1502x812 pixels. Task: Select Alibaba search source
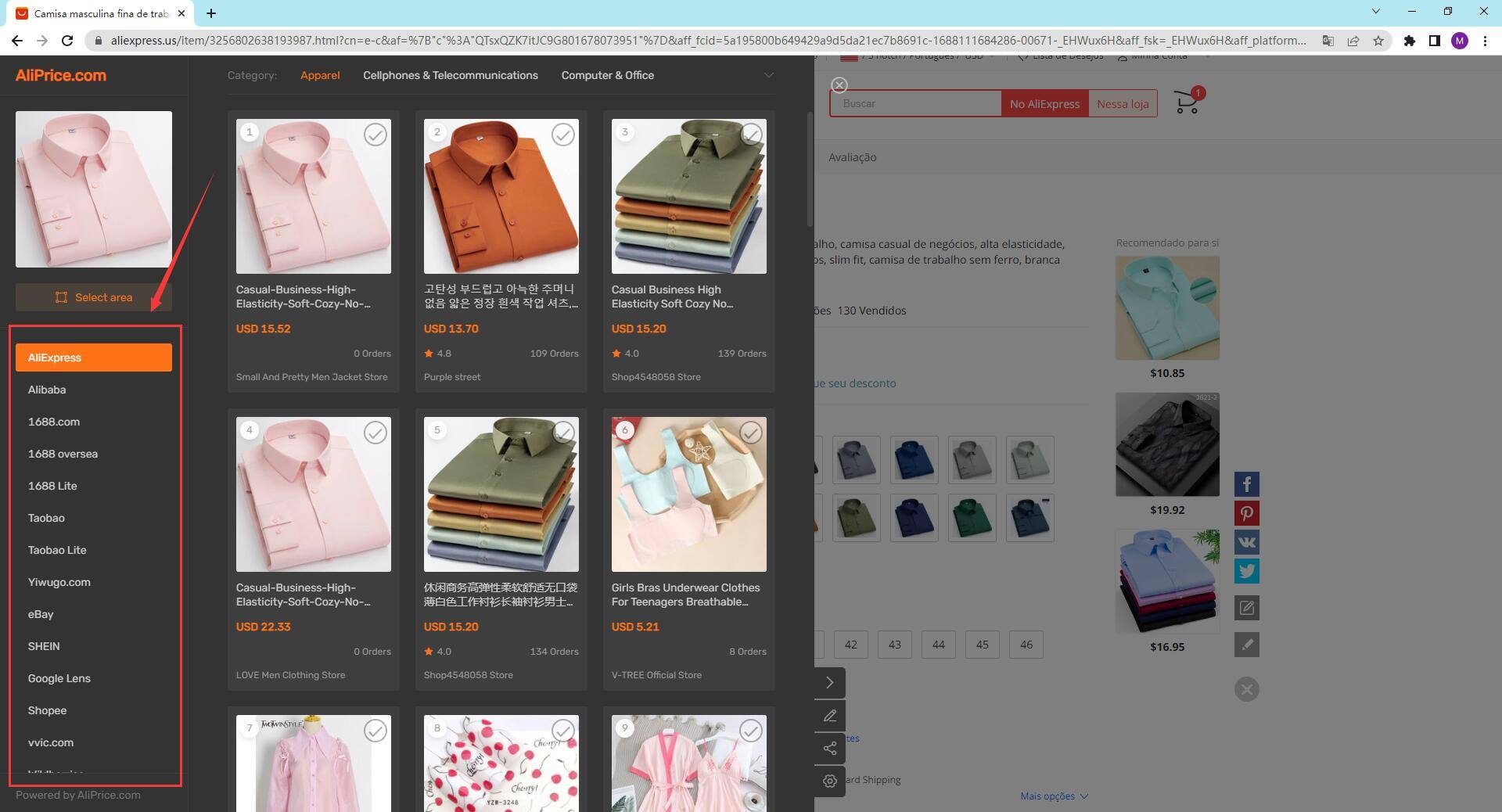coord(94,390)
